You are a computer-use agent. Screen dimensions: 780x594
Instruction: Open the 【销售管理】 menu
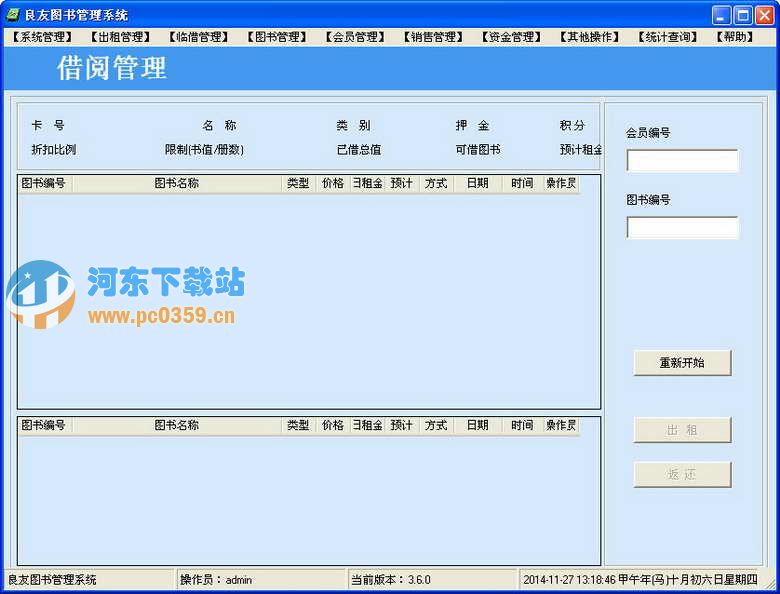pyautogui.click(x=433, y=37)
